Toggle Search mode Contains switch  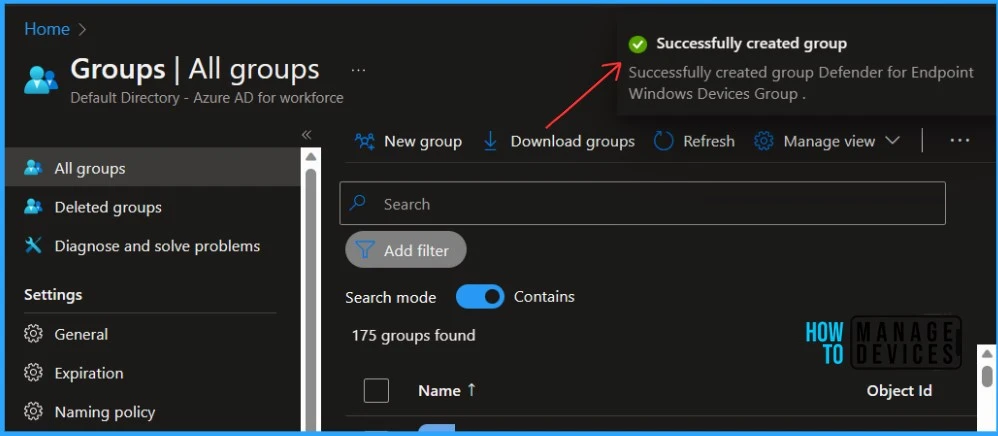click(480, 297)
